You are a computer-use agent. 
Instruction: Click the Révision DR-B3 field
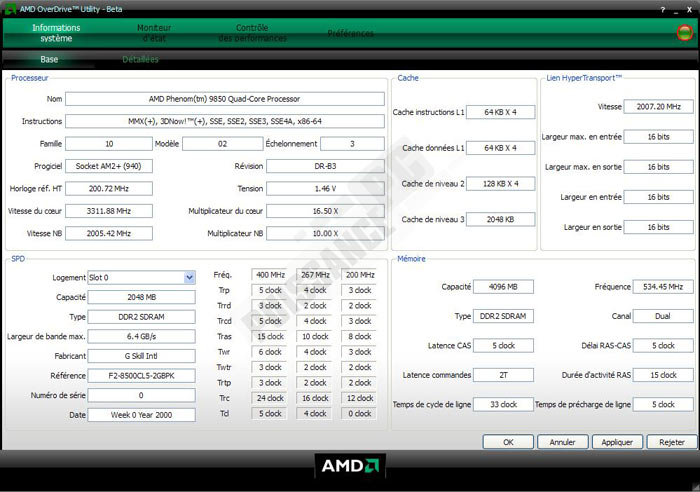pos(325,166)
